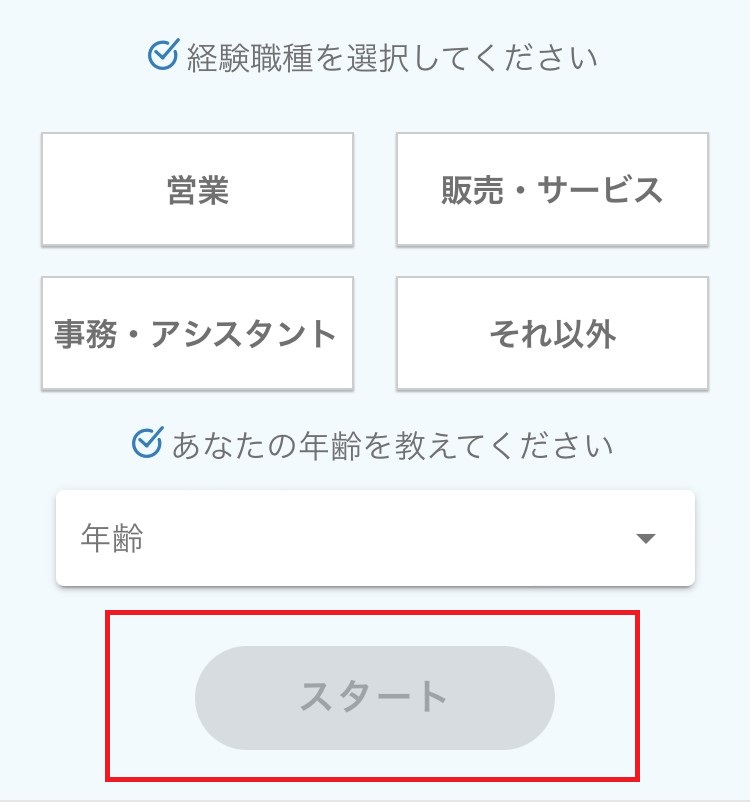Image resolution: width=750 pixels, height=806 pixels.
Task: Toggle the 営業 tile on
Action: pos(197,189)
